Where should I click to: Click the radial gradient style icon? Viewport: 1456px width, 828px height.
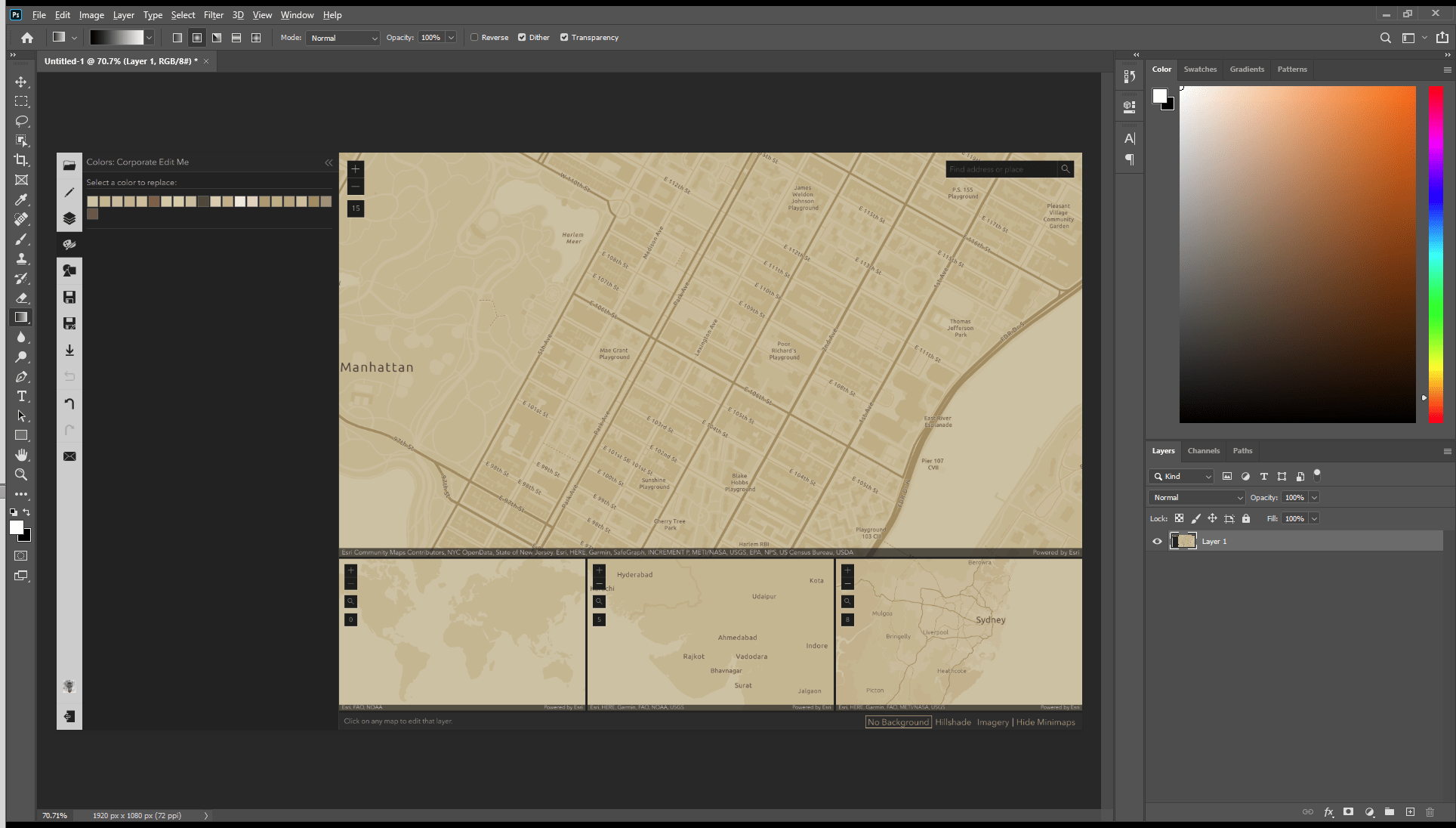click(x=197, y=38)
